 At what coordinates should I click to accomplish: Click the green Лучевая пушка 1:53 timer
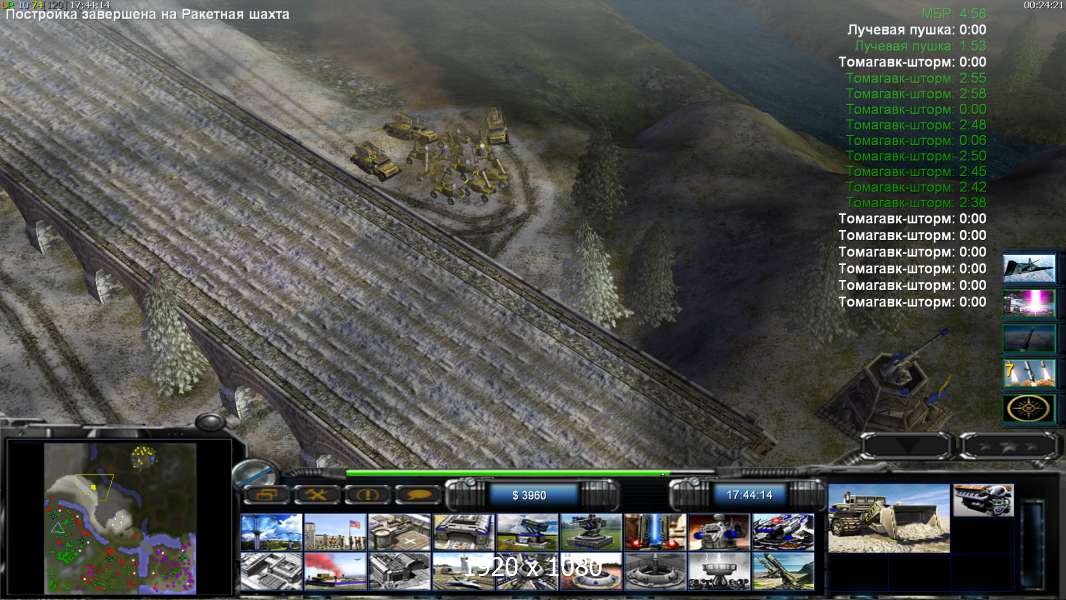[x=921, y=46]
